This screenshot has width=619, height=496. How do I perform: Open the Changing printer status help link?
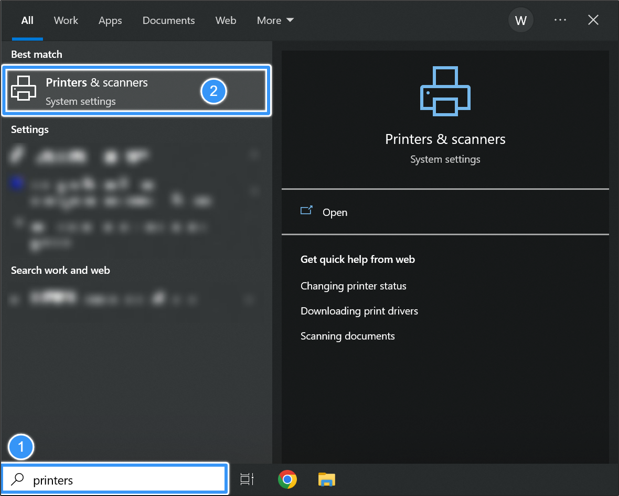pos(353,286)
